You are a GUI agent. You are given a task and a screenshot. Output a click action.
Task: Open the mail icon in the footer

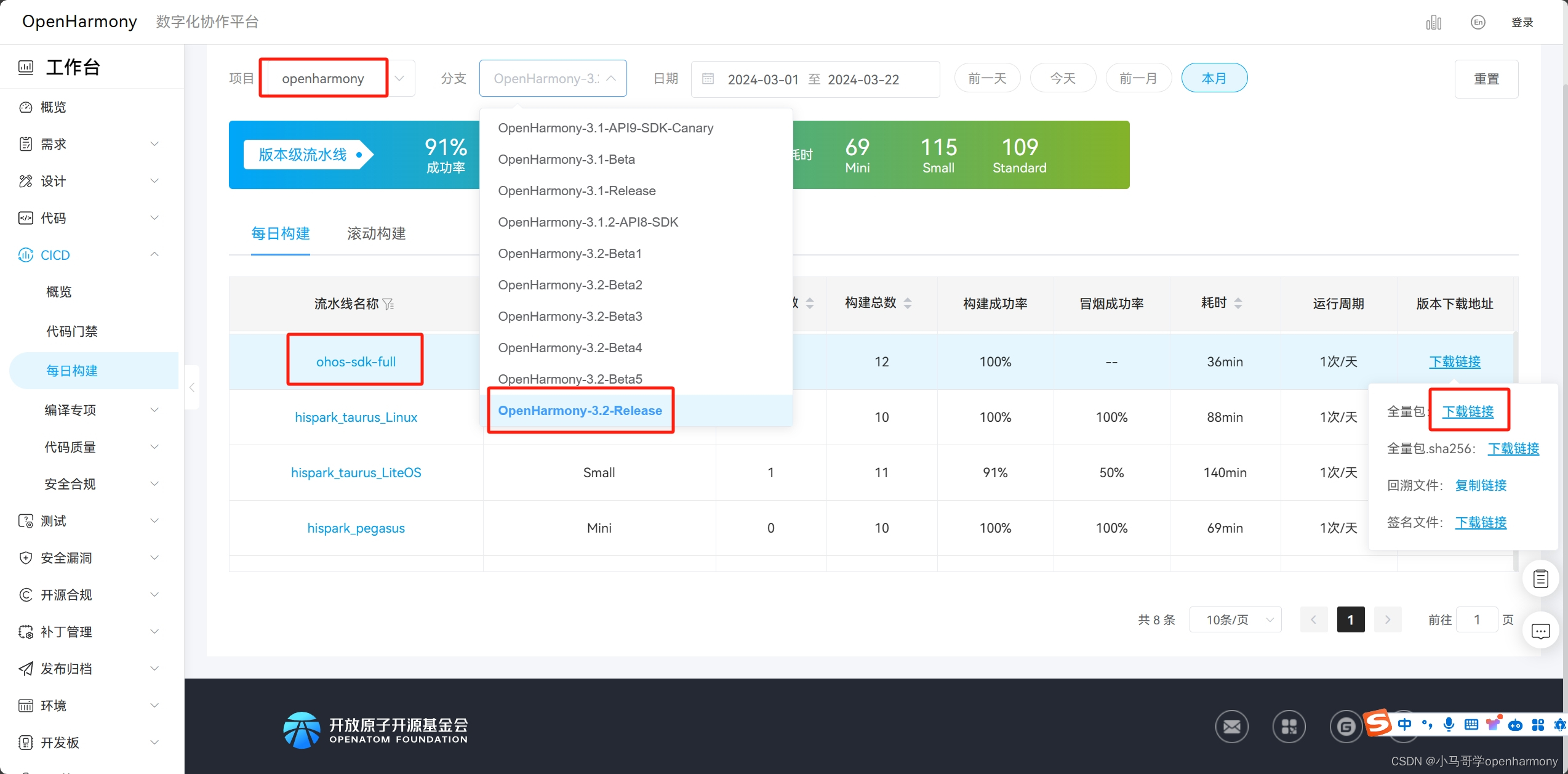(1231, 727)
